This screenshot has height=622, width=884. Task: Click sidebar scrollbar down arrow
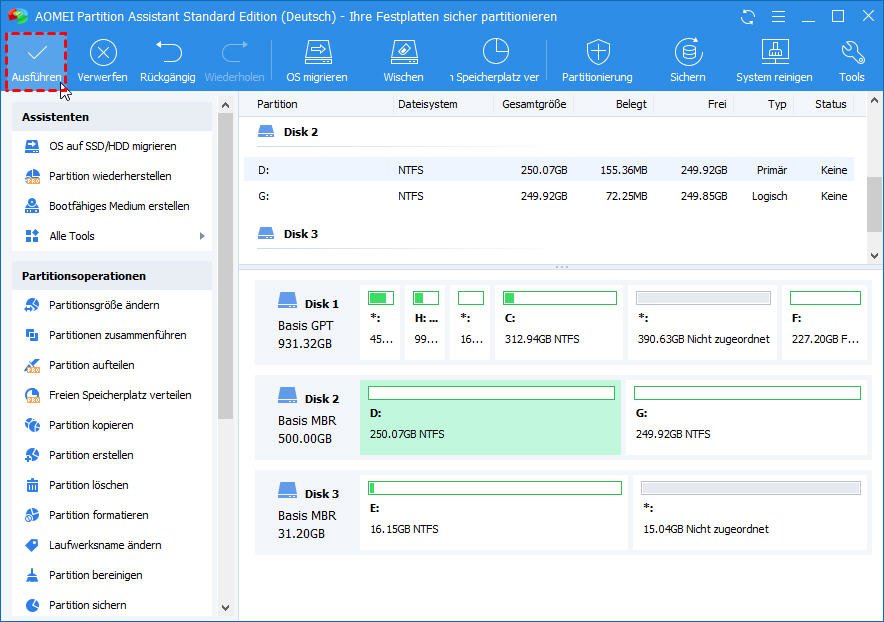pos(226,608)
